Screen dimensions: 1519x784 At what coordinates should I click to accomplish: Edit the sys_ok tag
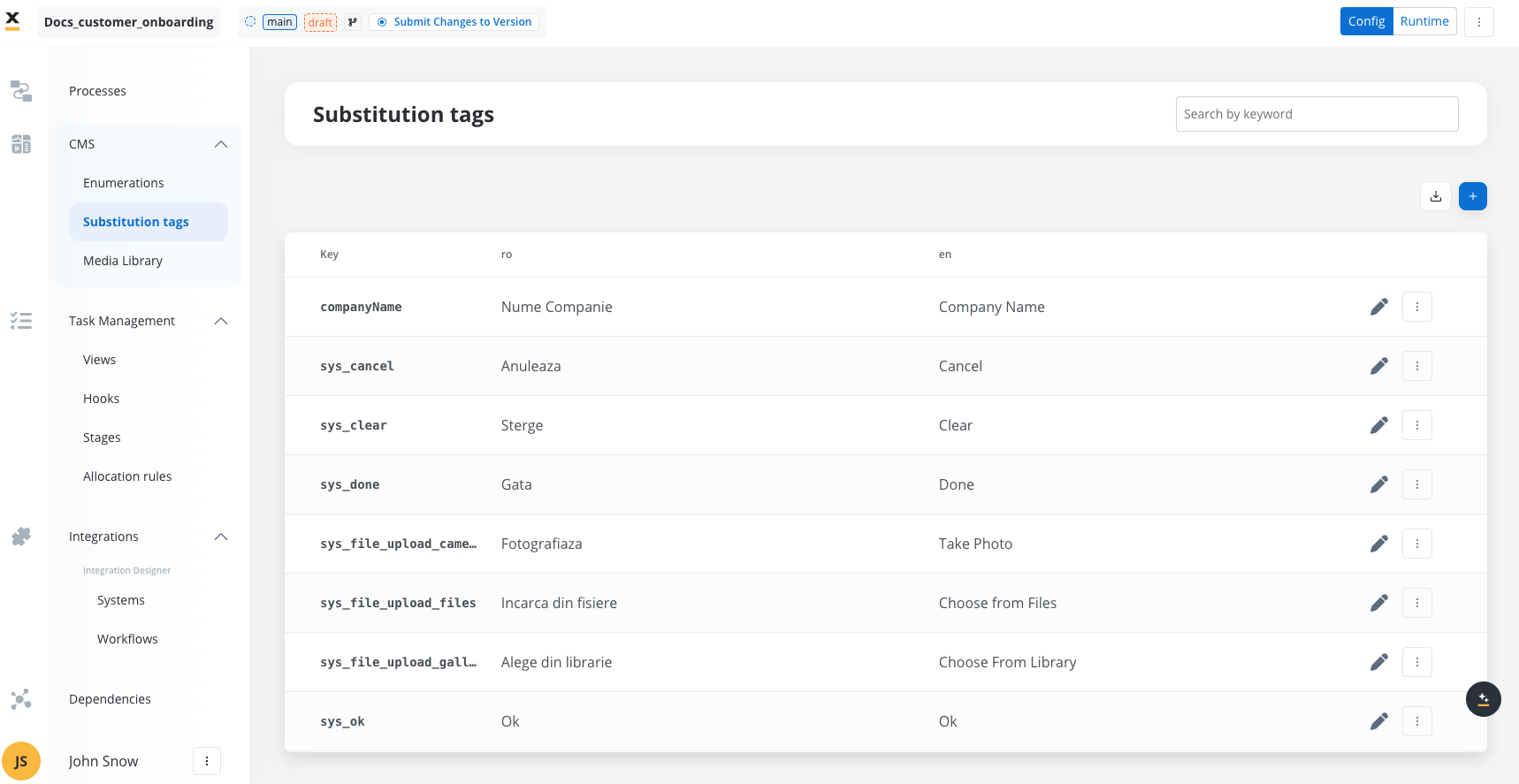coord(1379,721)
